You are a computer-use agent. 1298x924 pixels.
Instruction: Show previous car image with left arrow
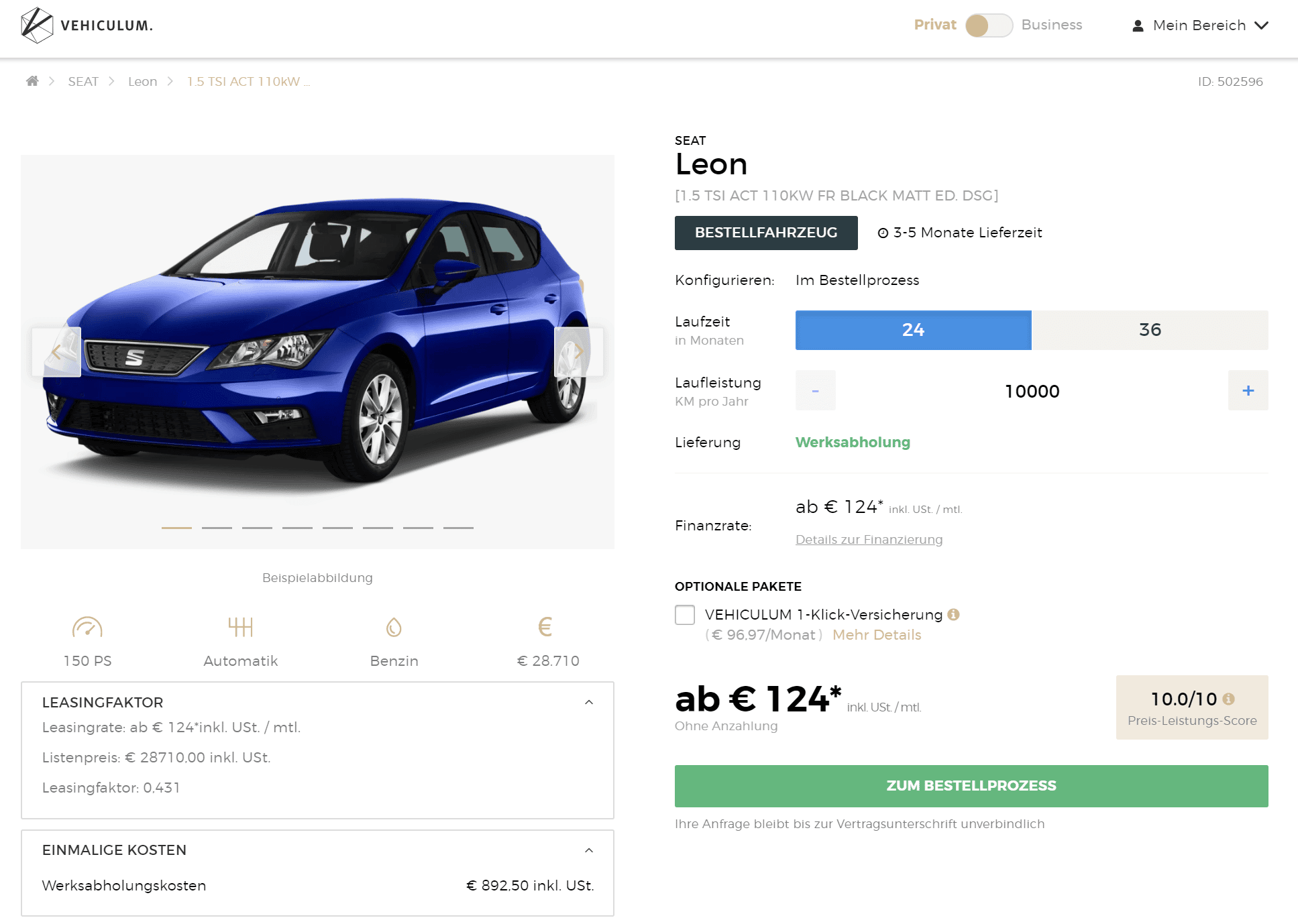56,351
